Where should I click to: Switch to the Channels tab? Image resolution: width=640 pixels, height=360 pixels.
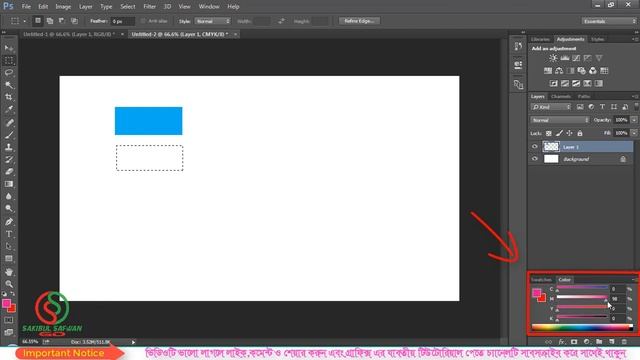click(x=560, y=97)
